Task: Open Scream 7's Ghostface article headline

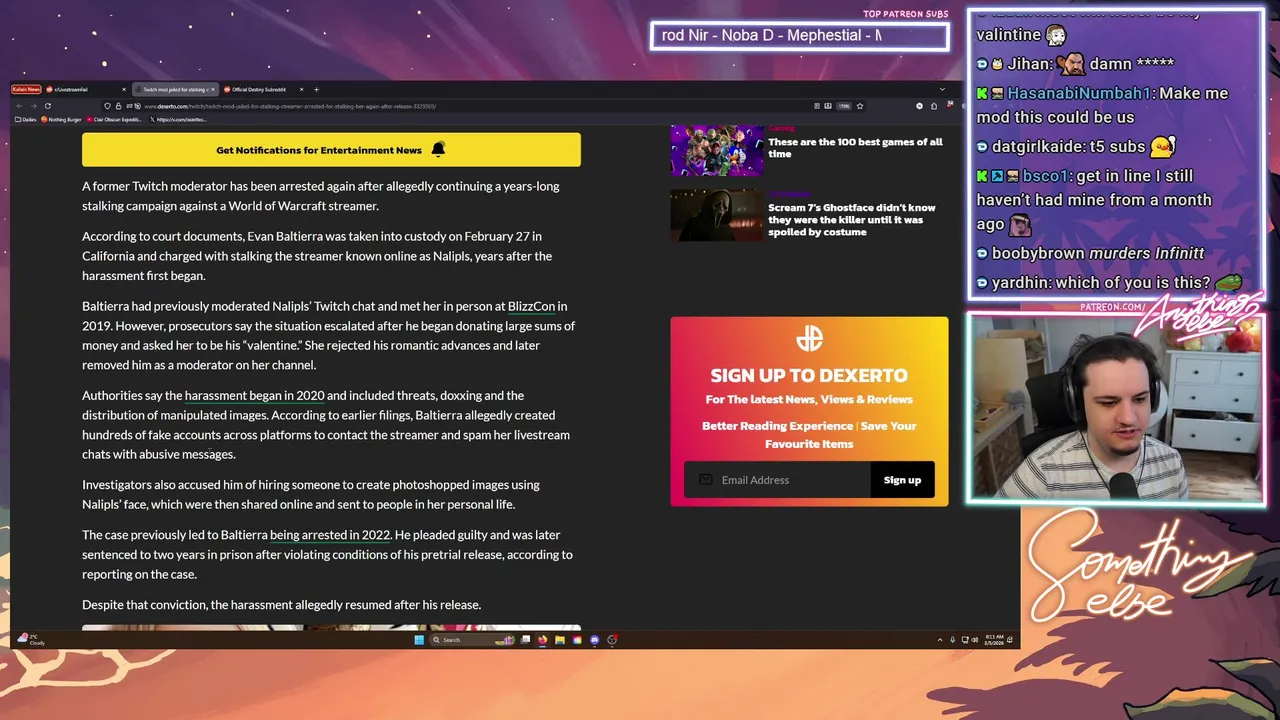Action: click(852, 220)
